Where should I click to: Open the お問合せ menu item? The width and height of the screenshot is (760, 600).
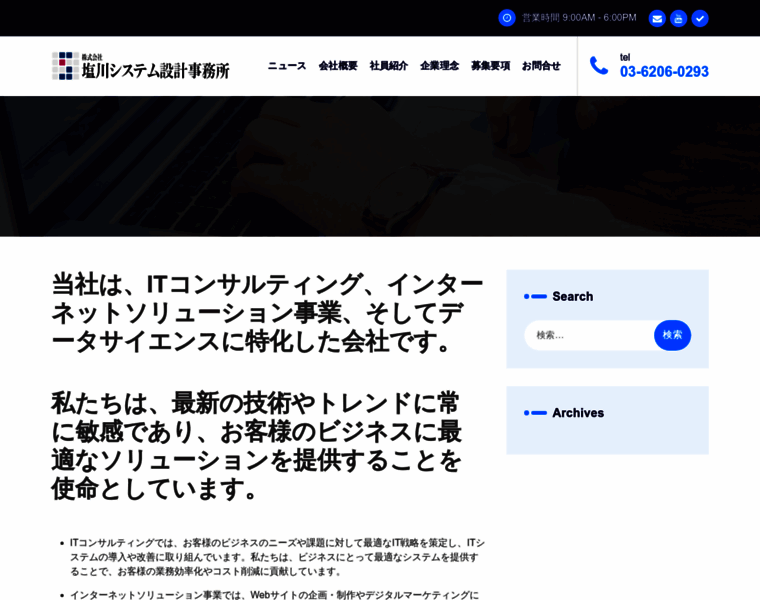pos(541,66)
